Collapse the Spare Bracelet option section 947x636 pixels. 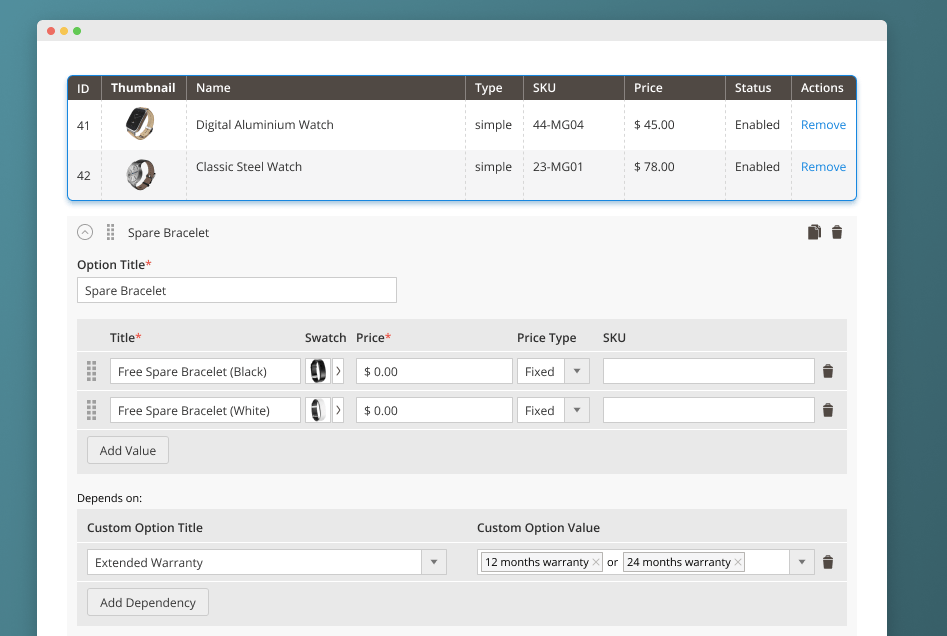tap(85, 232)
